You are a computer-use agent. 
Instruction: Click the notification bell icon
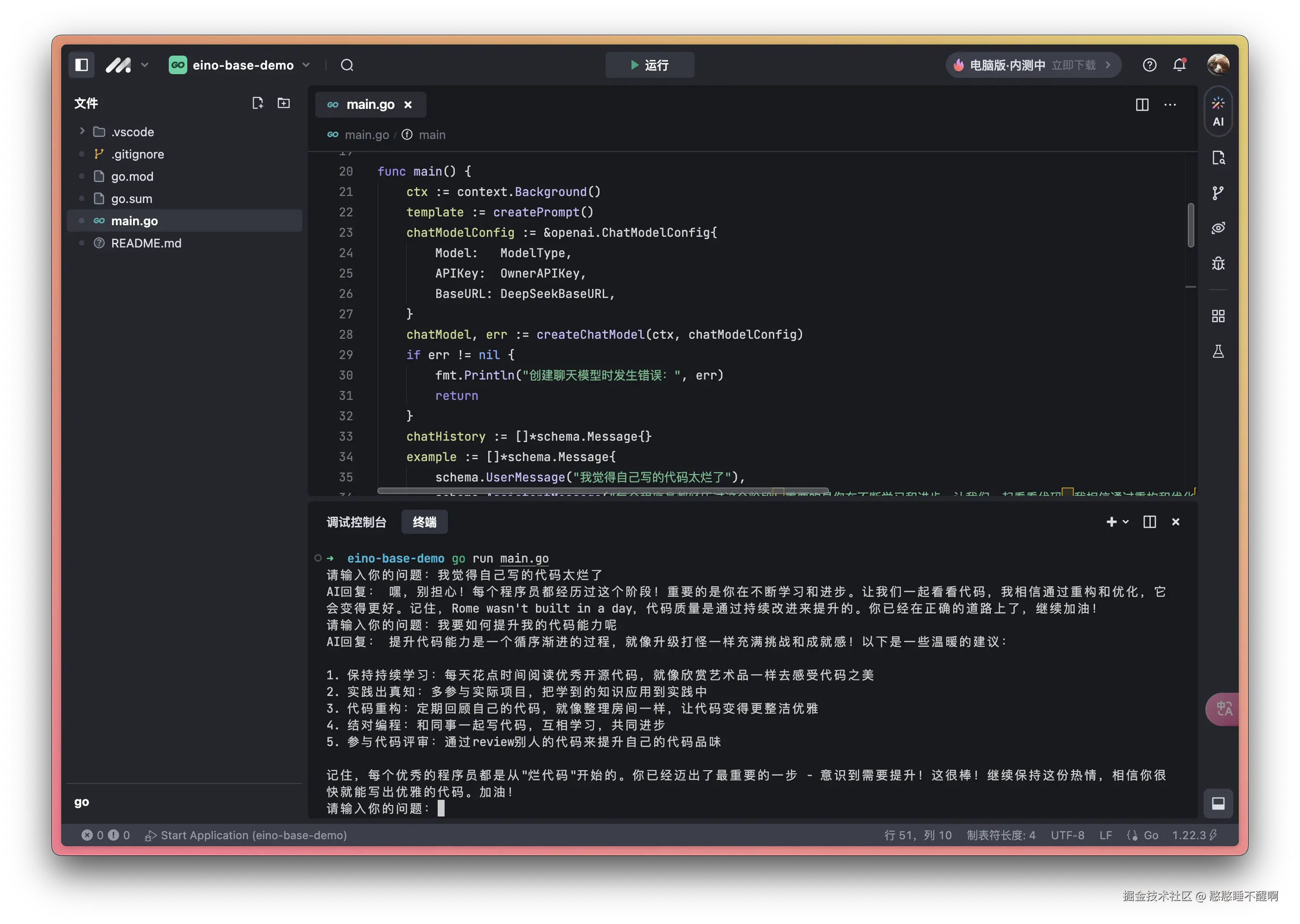point(1179,65)
